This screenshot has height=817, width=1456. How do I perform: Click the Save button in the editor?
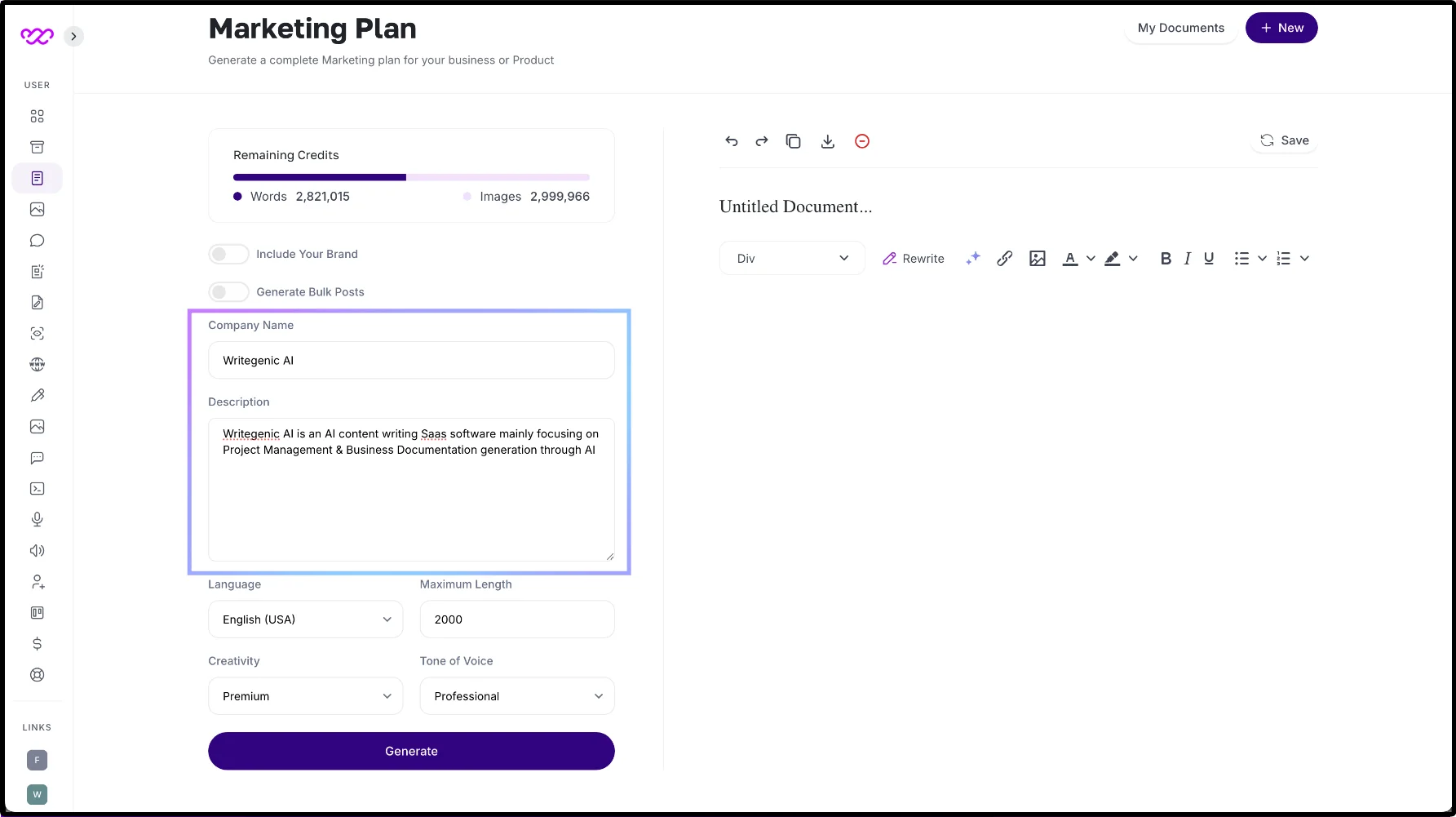[1284, 140]
